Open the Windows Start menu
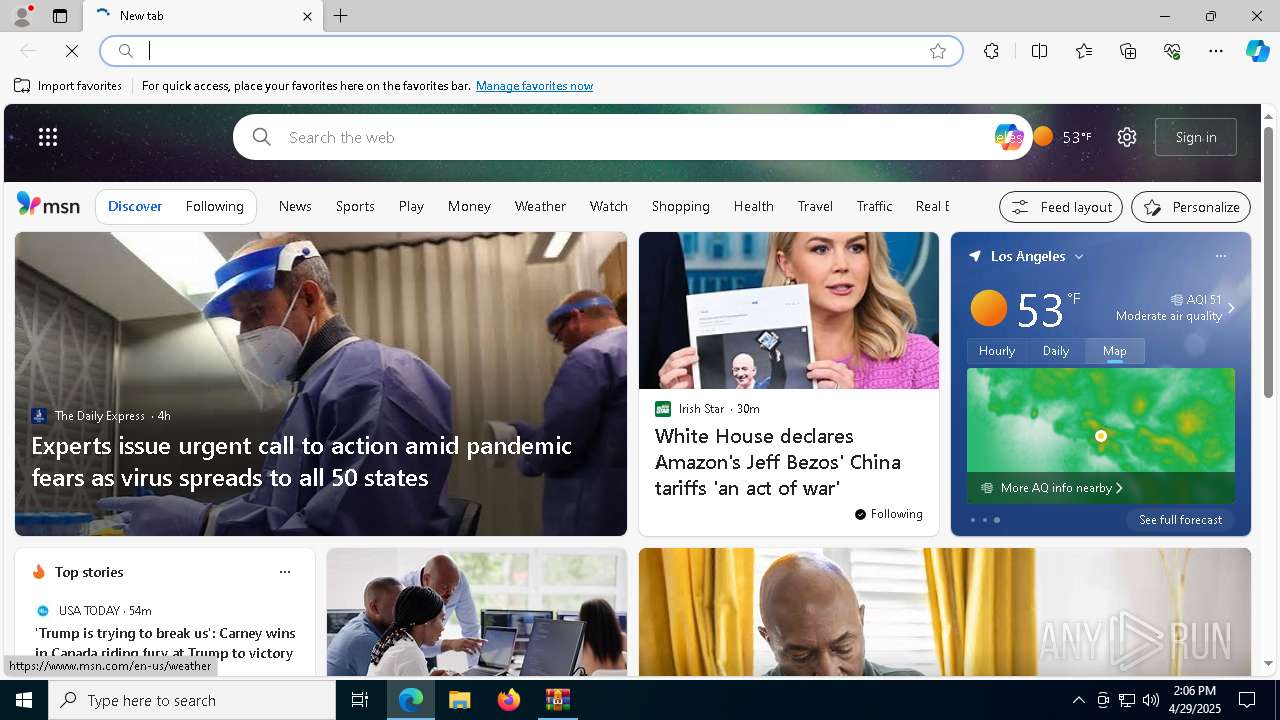The image size is (1280, 720). (24, 700)
